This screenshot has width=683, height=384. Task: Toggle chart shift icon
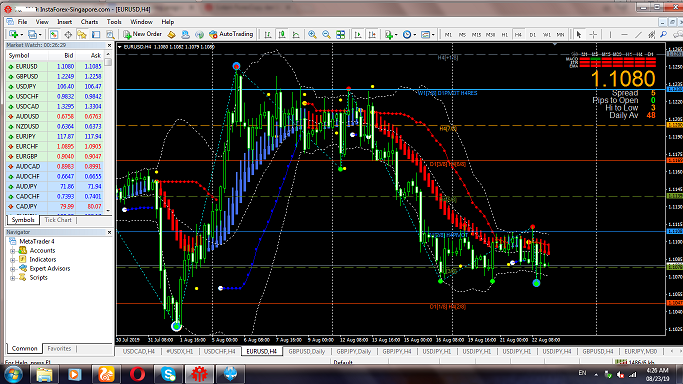pos(372,34)
